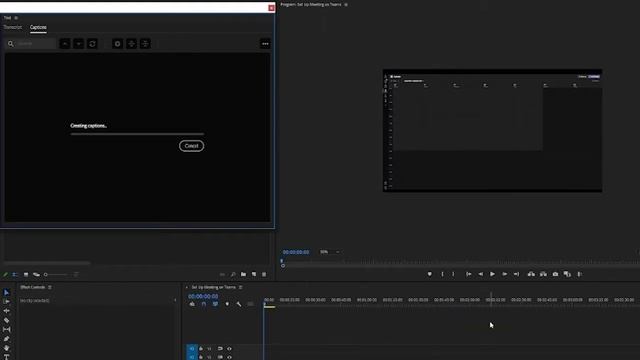Image resolution: width=640 pixels, height=360 pixels.
Task: Cancel the caption creation
Action: (191, 146)
